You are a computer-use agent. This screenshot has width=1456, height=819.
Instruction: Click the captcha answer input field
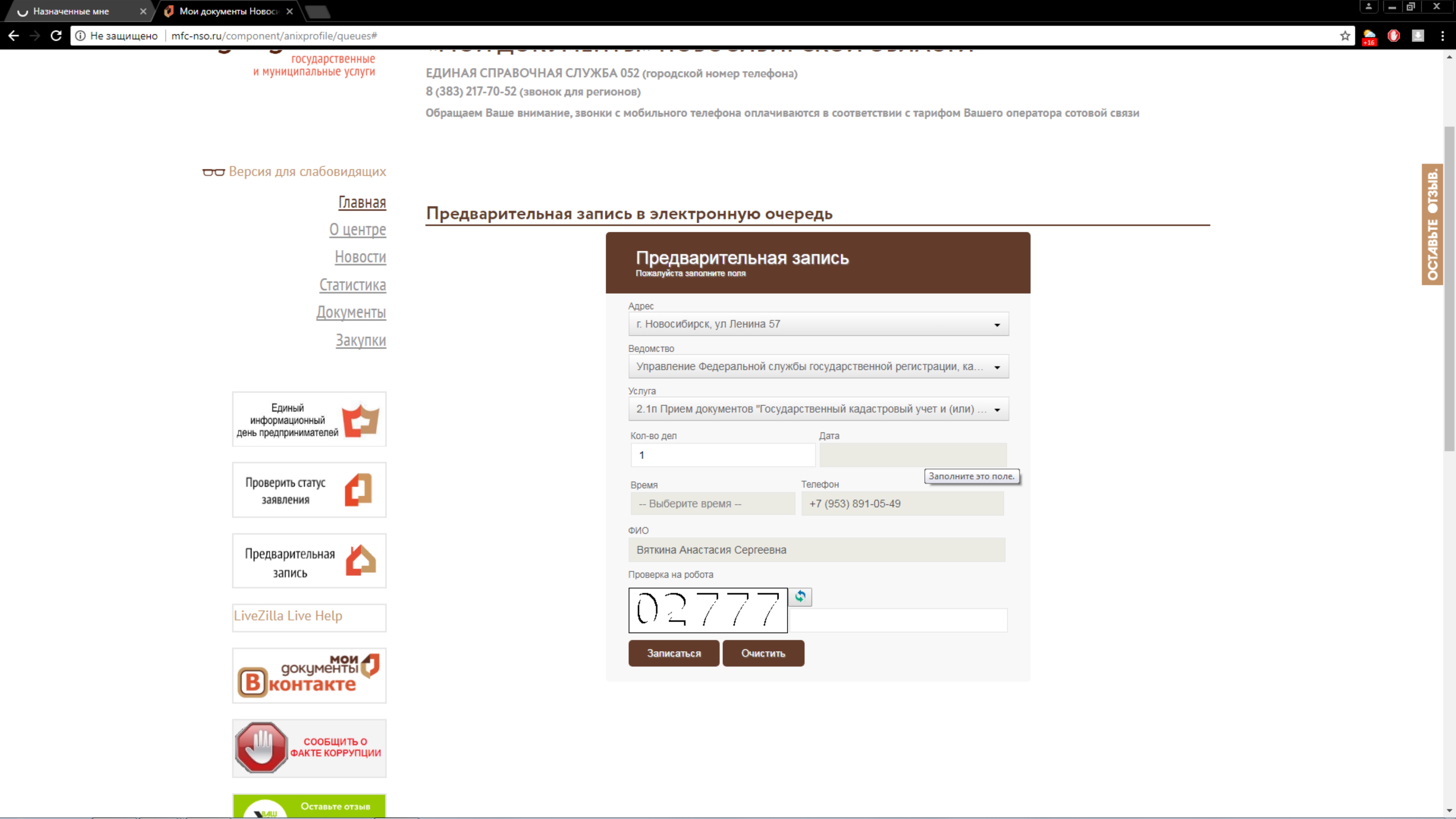coord(898,620)
